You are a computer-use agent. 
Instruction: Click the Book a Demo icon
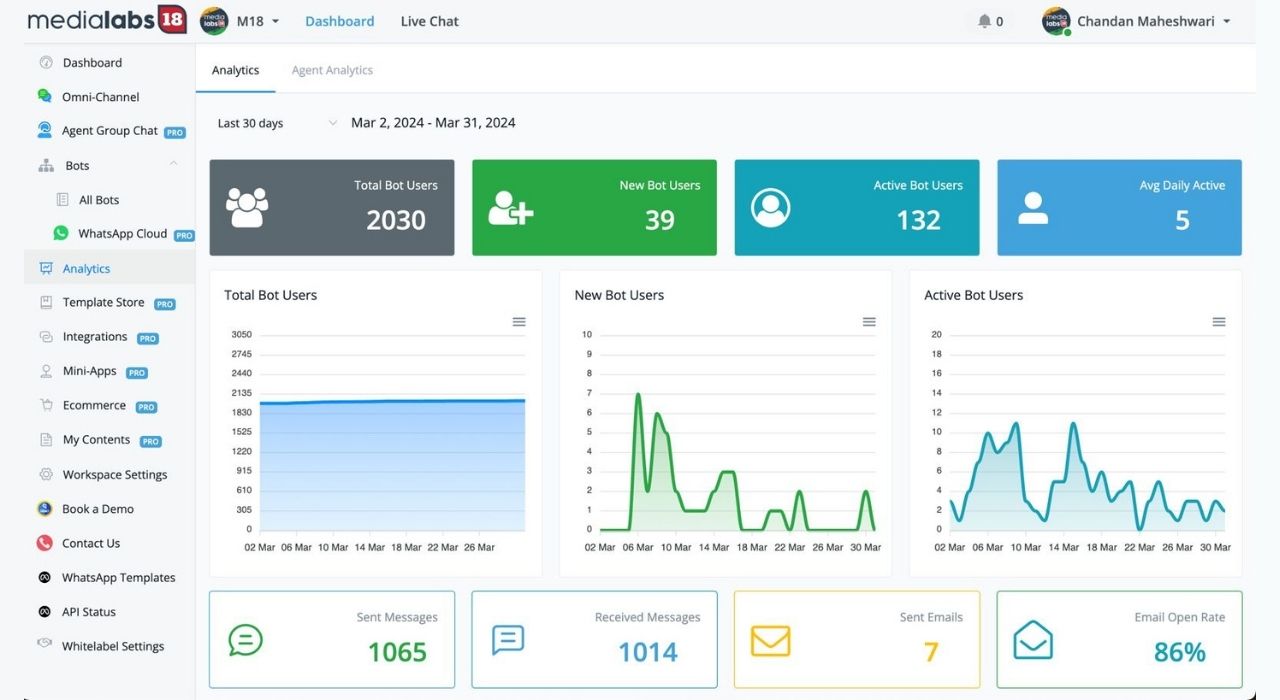click(45, 509)
